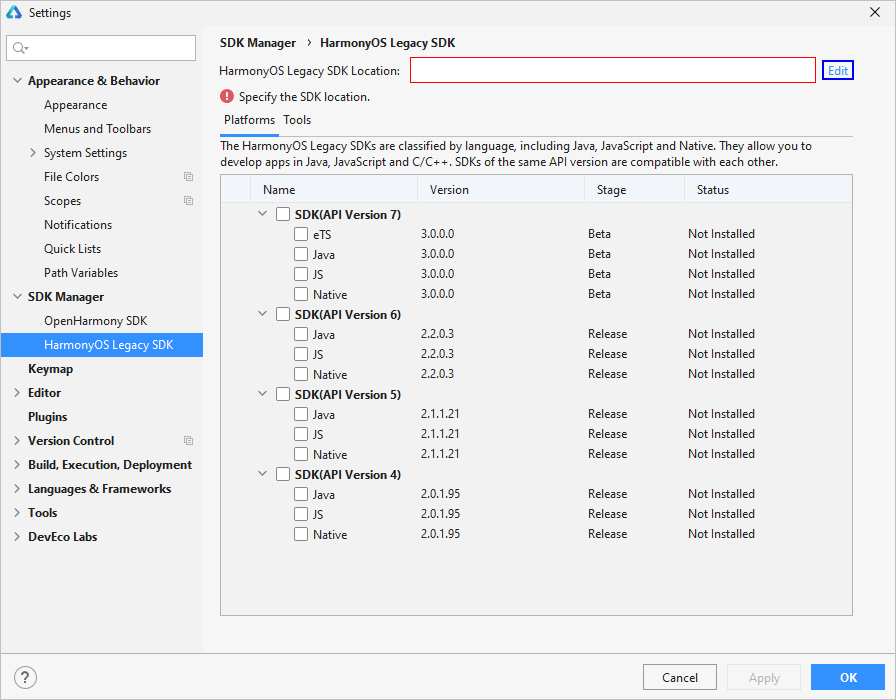896x700 pixels.
Task: Click Edit next to the SDK location
Action: (x=838, y=70)
